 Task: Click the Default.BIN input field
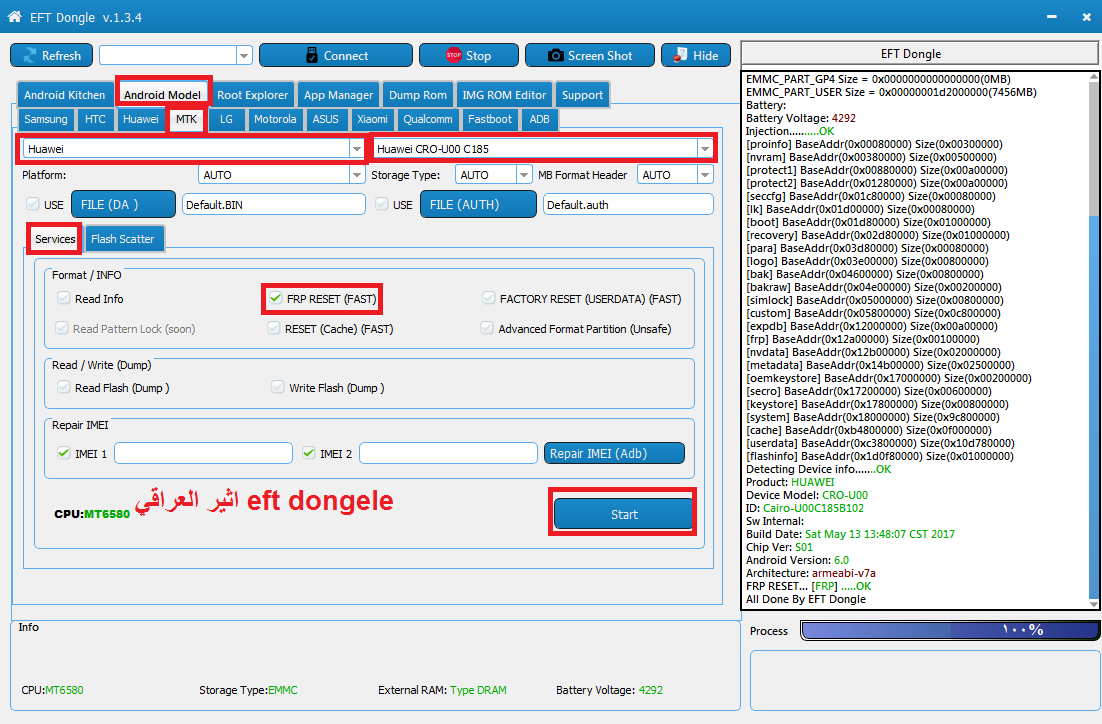click(274, 205)
